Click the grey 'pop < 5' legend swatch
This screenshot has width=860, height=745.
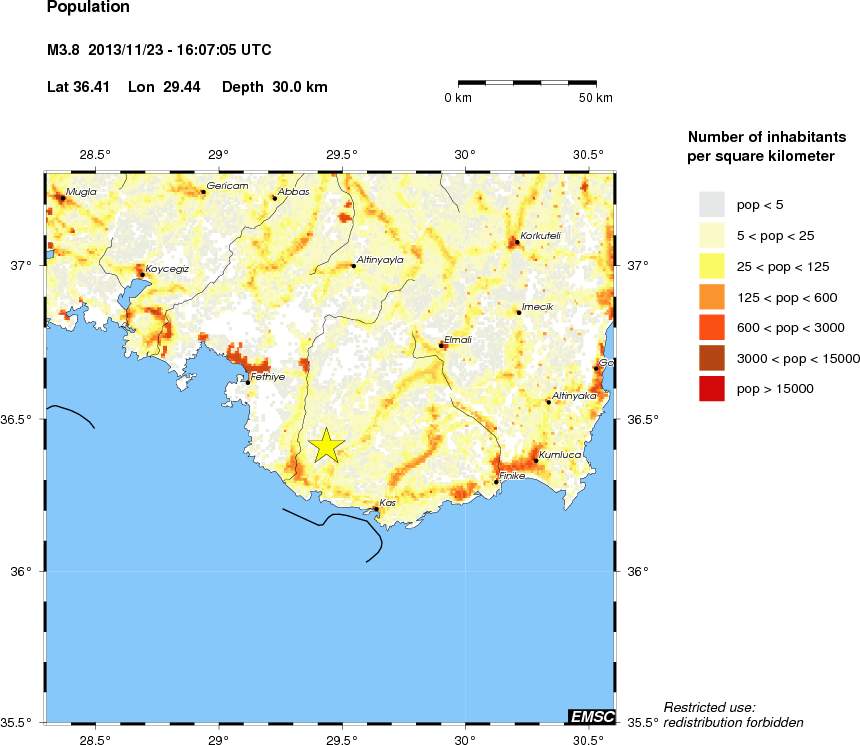click(711, 205)
